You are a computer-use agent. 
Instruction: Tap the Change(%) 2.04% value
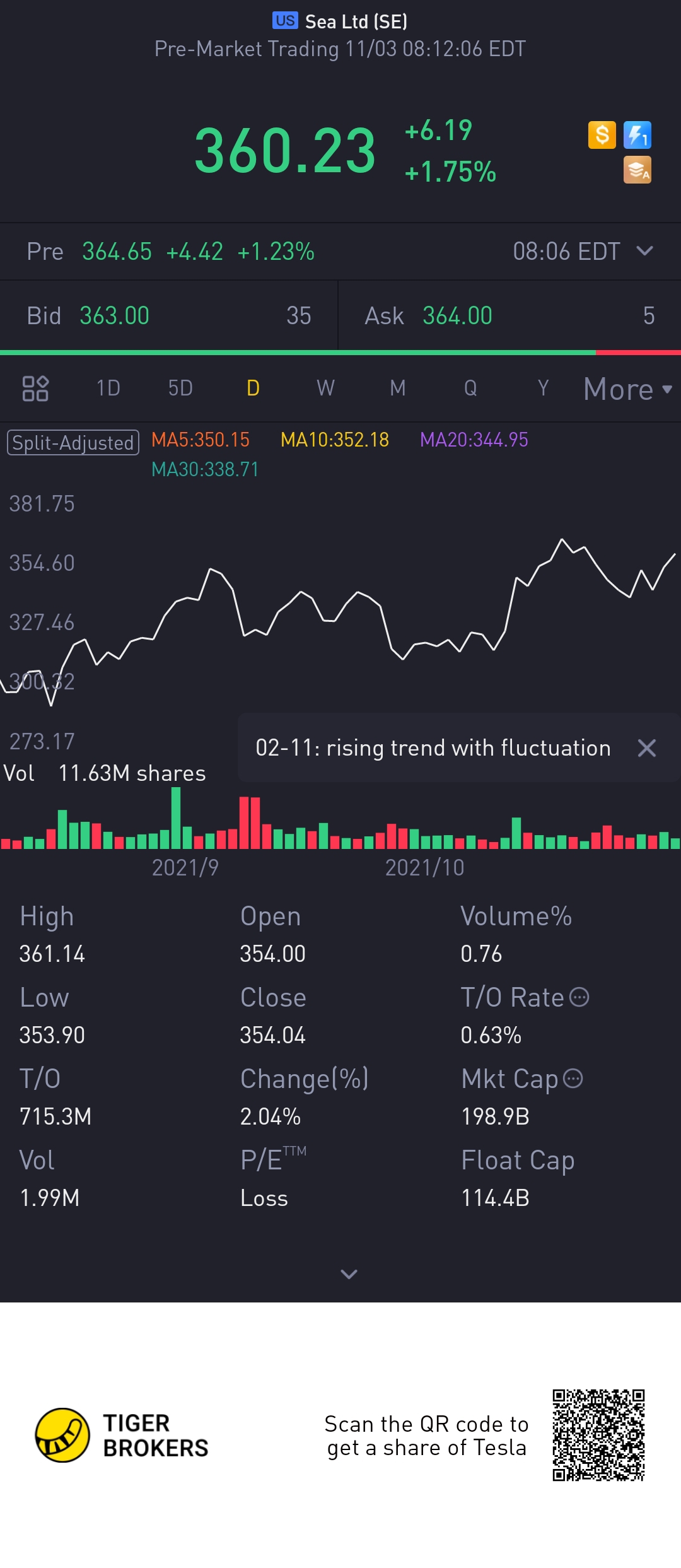coord(270,1116)
